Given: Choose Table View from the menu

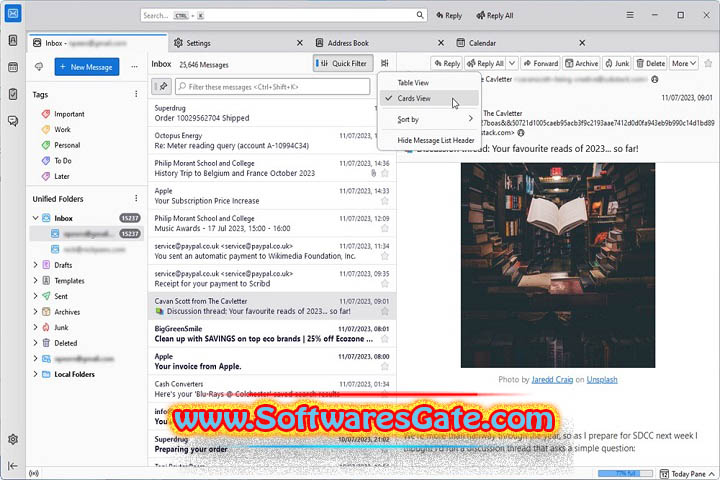Looking at the screenshot, I should coord(429,83).
